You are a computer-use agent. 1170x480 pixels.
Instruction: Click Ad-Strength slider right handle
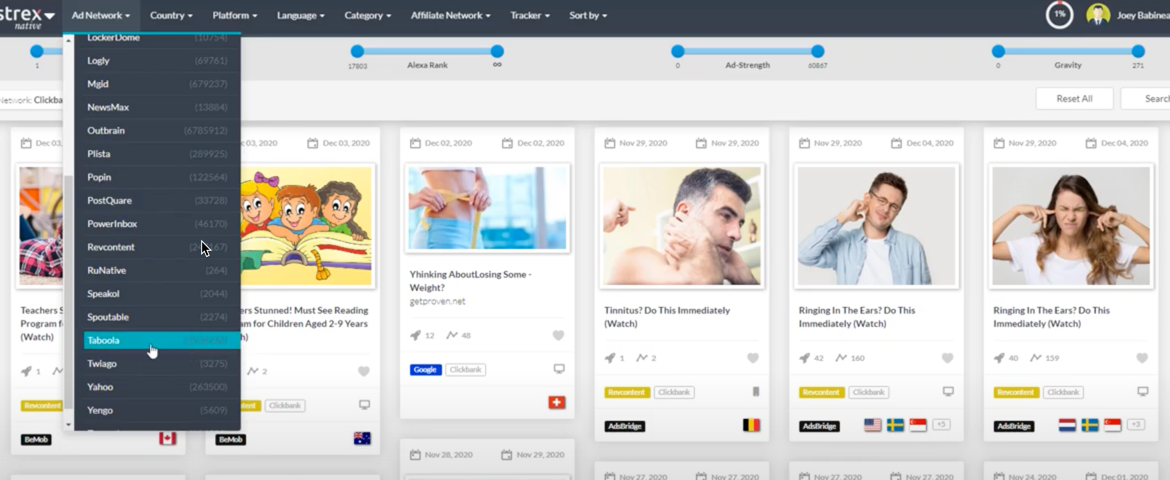click(818, 52)
